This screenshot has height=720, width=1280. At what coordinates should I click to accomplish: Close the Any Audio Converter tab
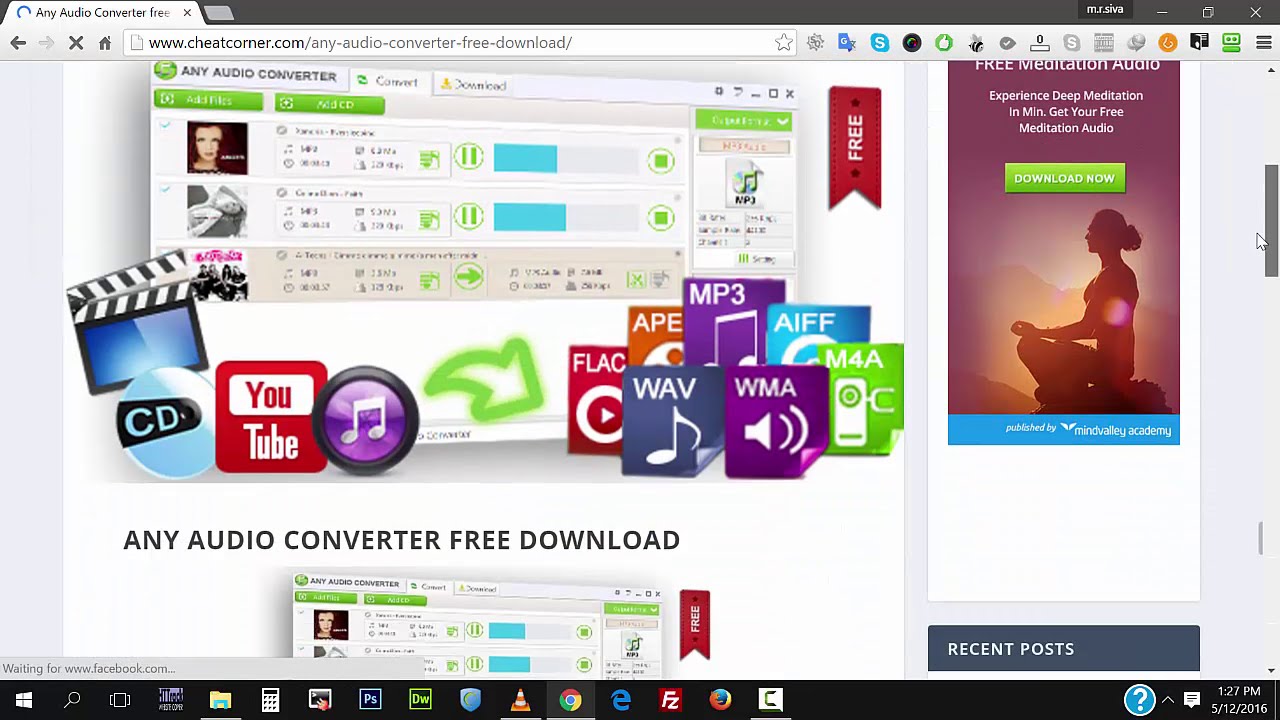click(187, 13)
